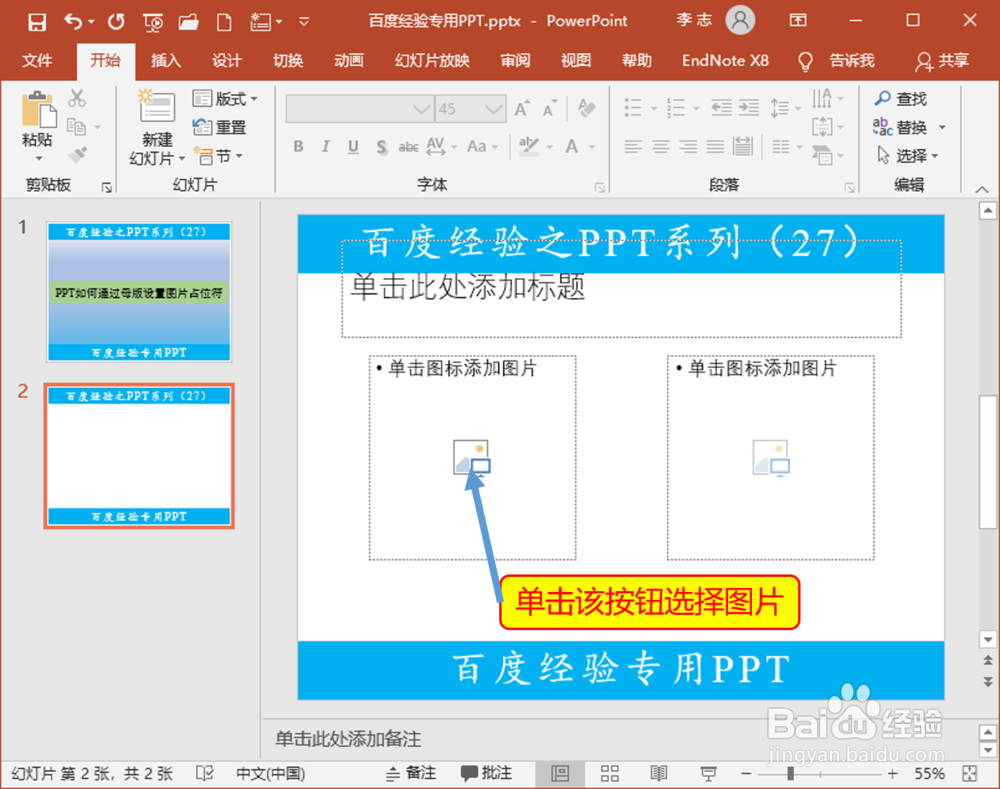Toggle bold formatting

pyautogui.click(x=298, y=147)
